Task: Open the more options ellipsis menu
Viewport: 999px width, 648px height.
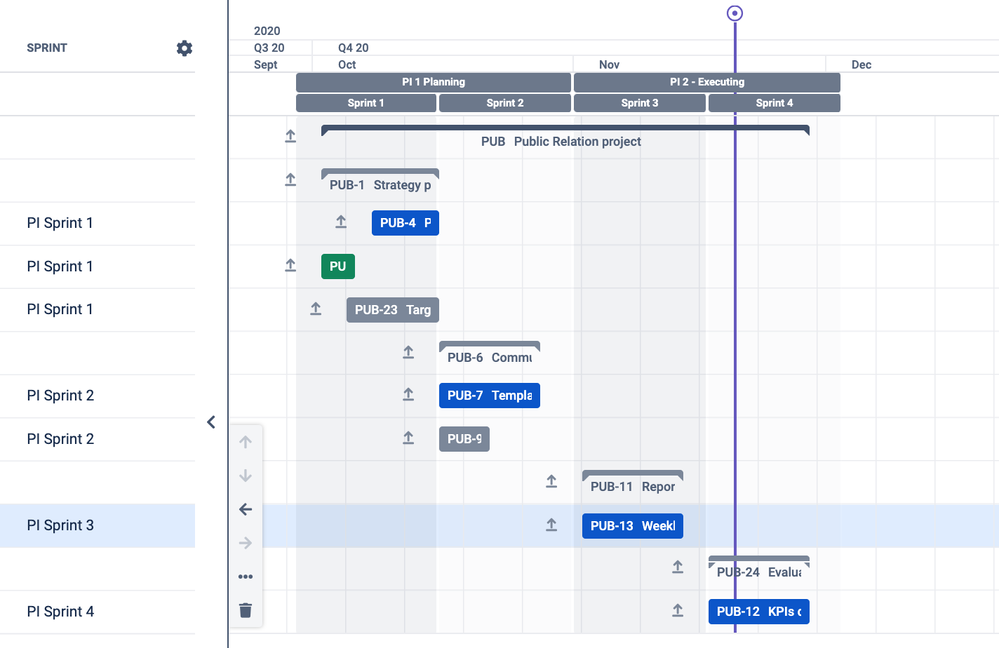Action: tap(245, 577)
